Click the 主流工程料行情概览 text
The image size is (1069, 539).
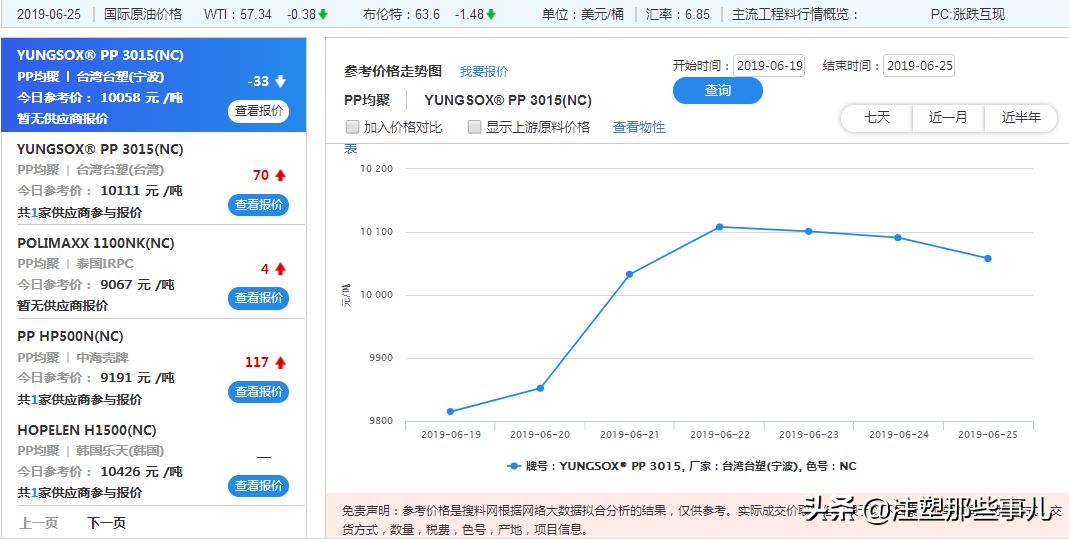click(x=795, y=14)
